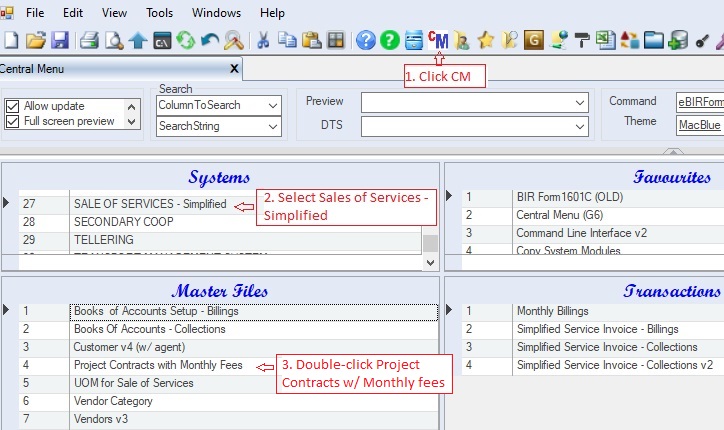Toggle the Allow update checkbox
724x430 pixels.
pyautogui.click(x=13, y=106)
